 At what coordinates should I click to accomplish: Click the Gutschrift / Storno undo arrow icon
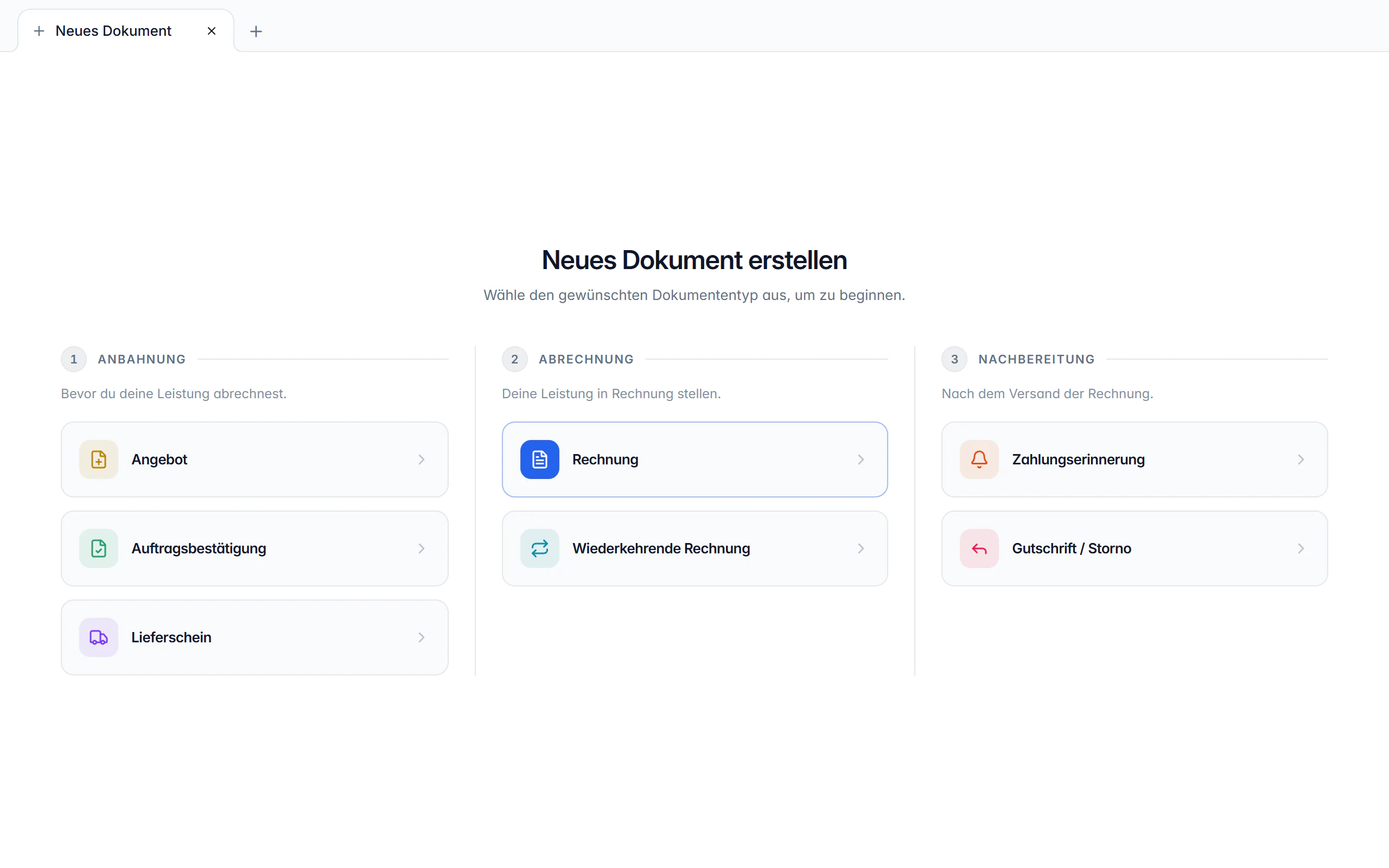coord(979,548)
